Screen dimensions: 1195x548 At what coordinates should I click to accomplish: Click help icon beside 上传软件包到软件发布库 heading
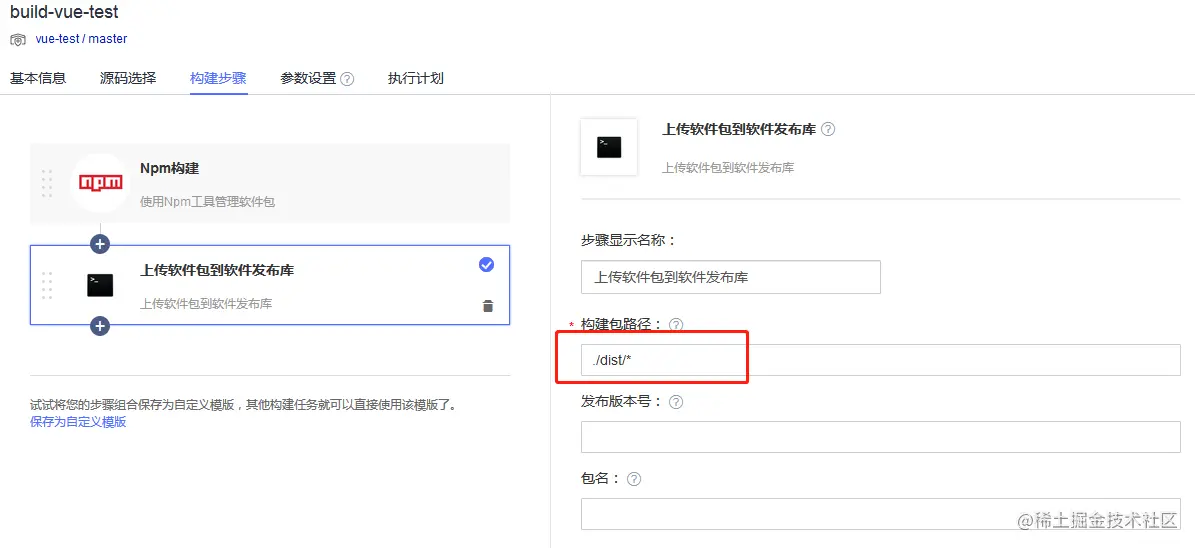828,130
